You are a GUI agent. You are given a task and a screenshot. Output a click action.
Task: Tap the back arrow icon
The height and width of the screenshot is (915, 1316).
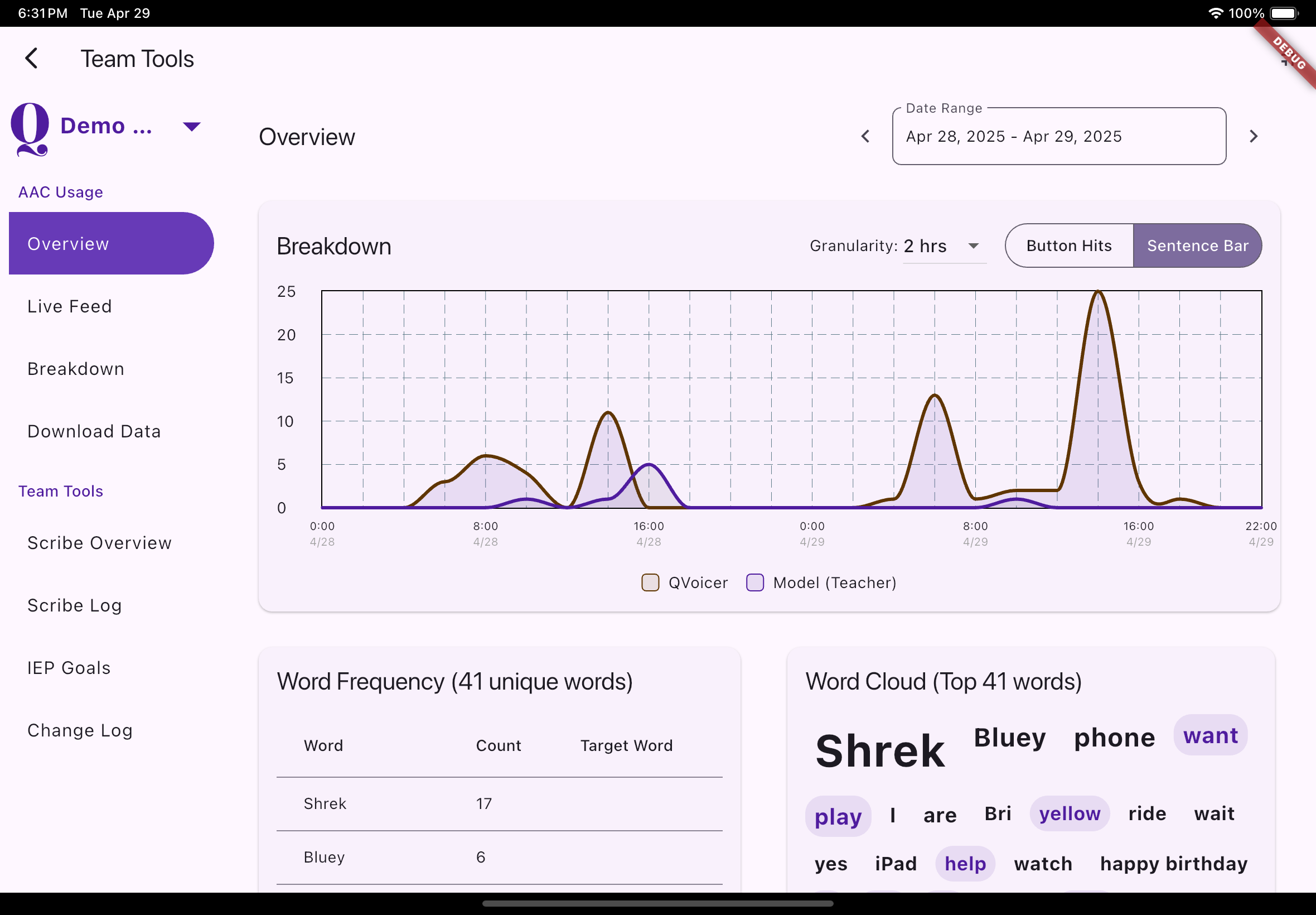click(32, 59)
